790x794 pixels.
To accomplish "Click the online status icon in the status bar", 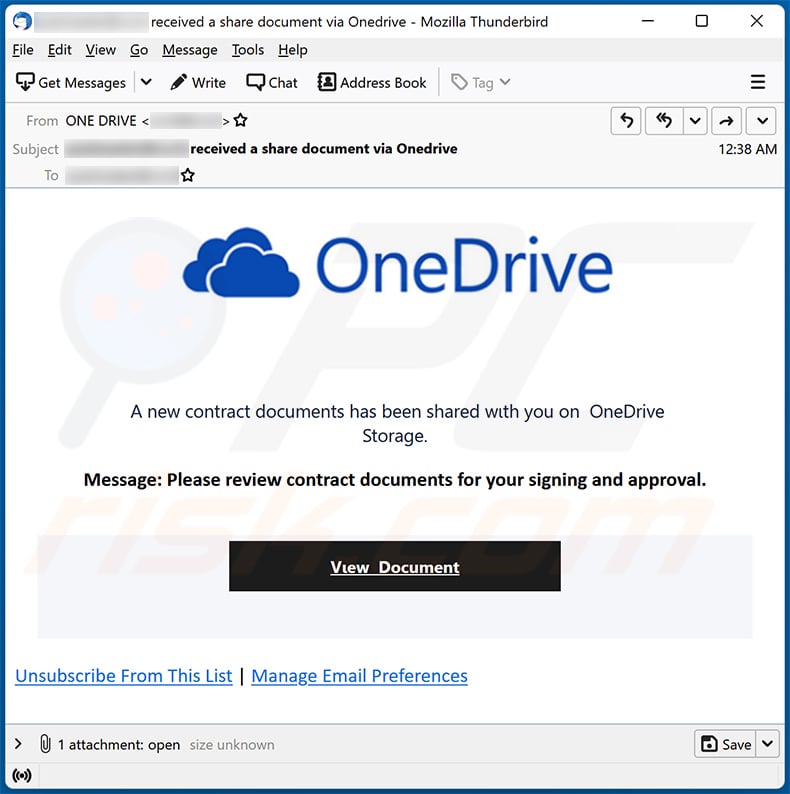I will point(22,775).
